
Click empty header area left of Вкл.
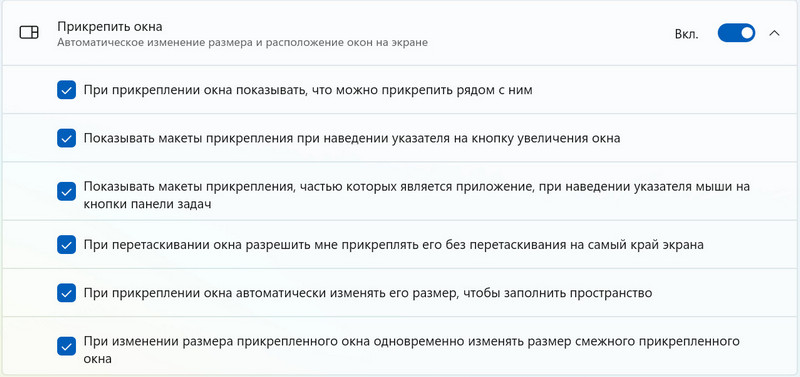click(x=551, y=33)
